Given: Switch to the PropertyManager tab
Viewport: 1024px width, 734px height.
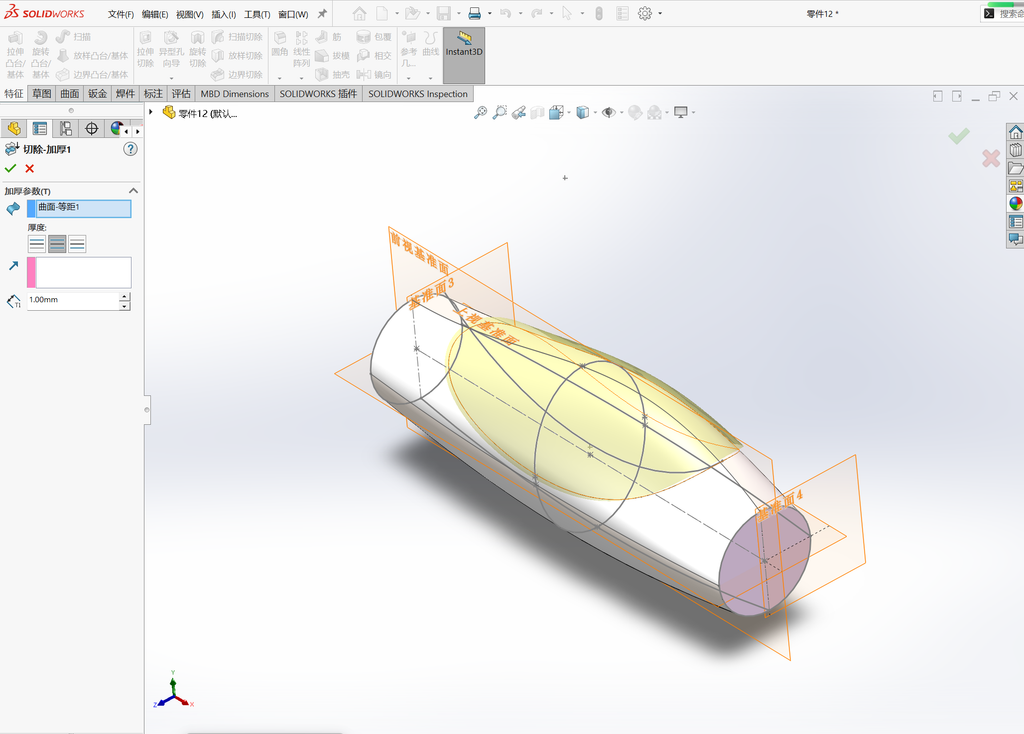Looking at the screenshot, I should [x=40, y=129].
